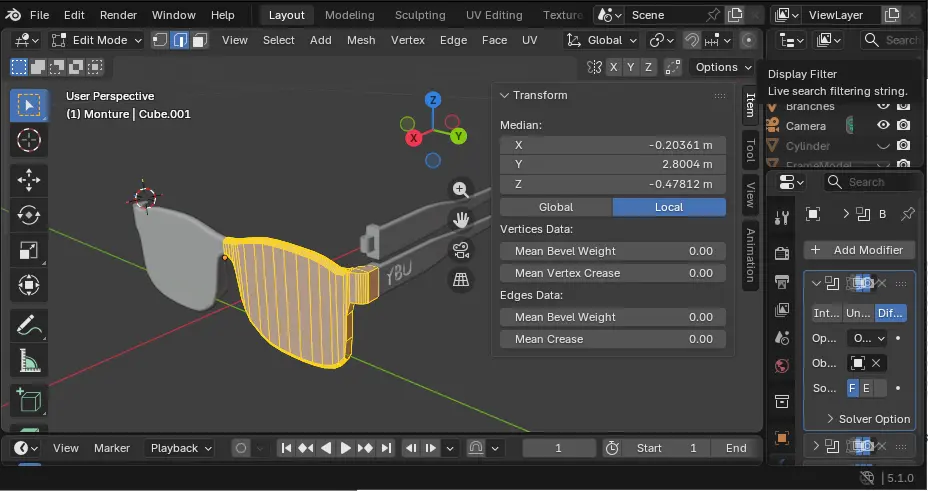
Task: Hide the Camera in the outliner
Action: [883, 126]
